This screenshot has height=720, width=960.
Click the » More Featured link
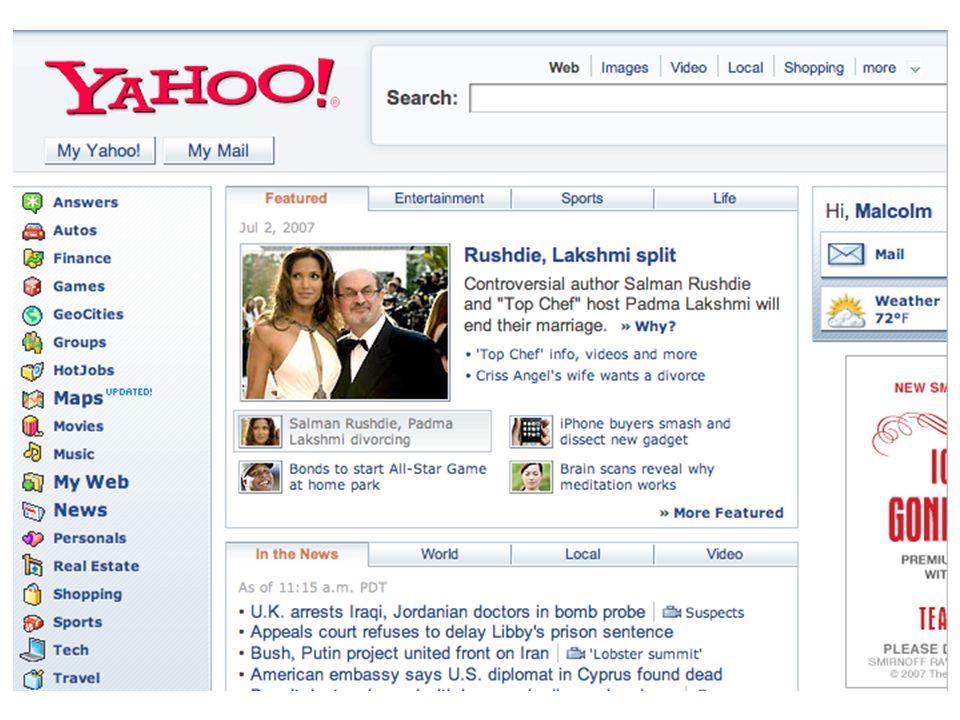721,513
